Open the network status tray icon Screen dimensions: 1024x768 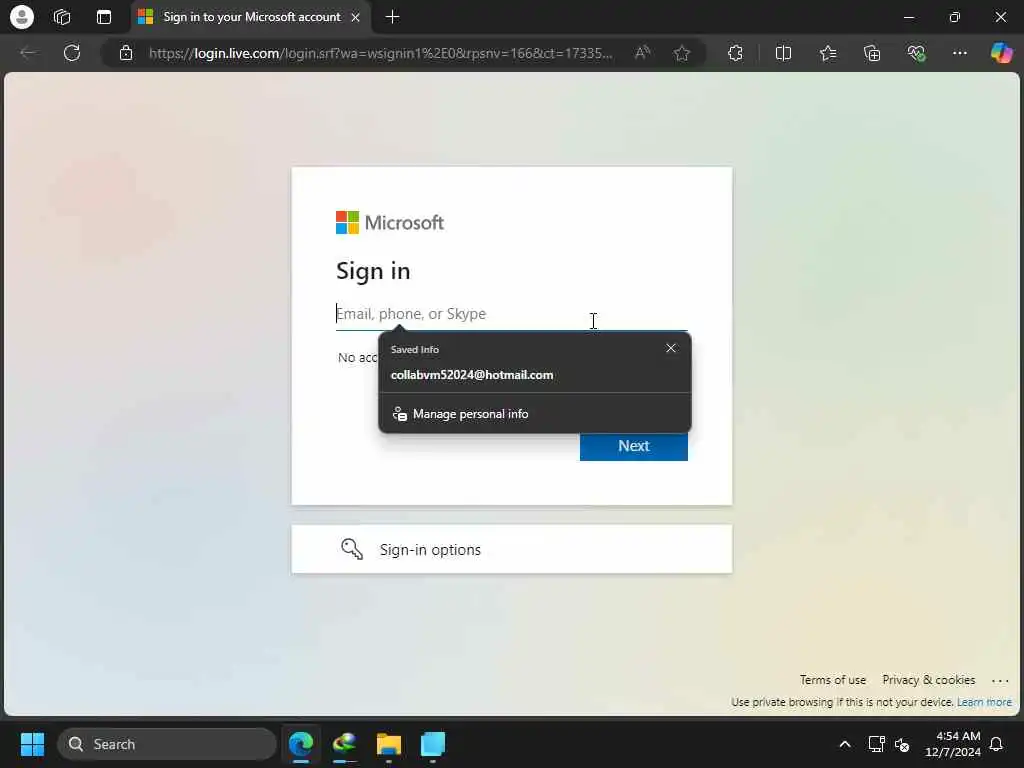pyautogui.click(x=876, y=744)
